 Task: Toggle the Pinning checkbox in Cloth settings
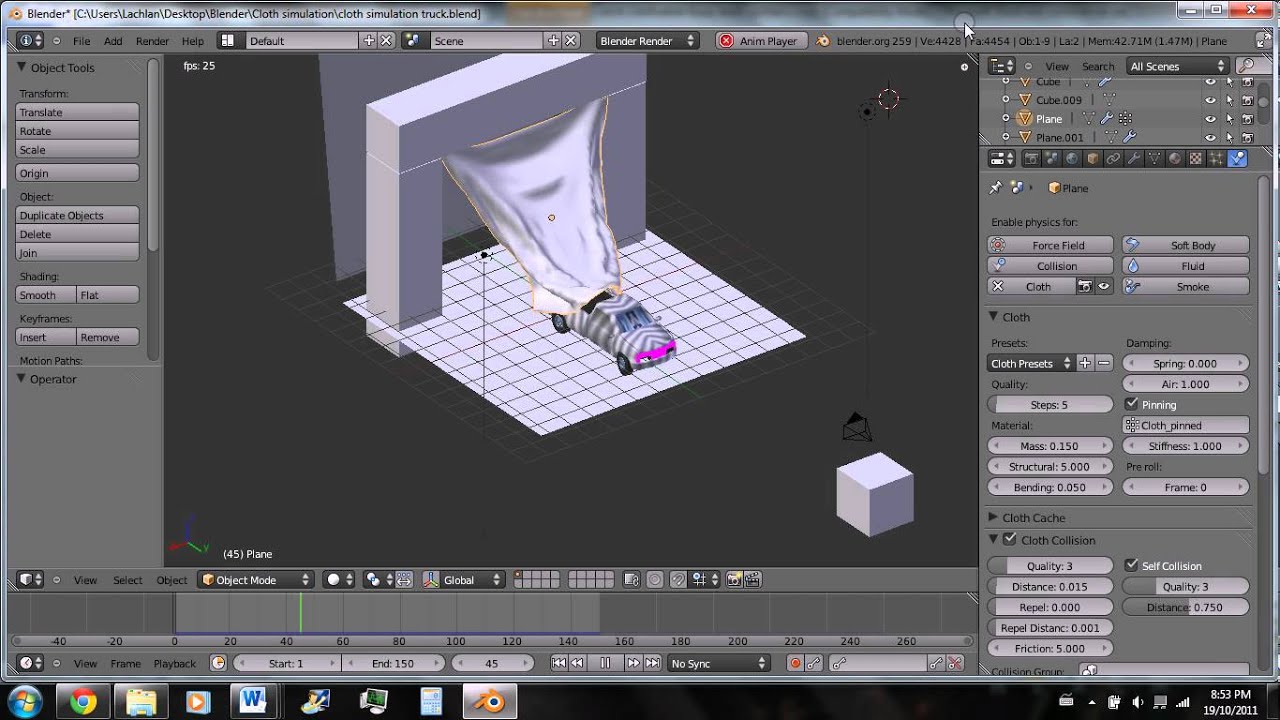coord(1132,404)
